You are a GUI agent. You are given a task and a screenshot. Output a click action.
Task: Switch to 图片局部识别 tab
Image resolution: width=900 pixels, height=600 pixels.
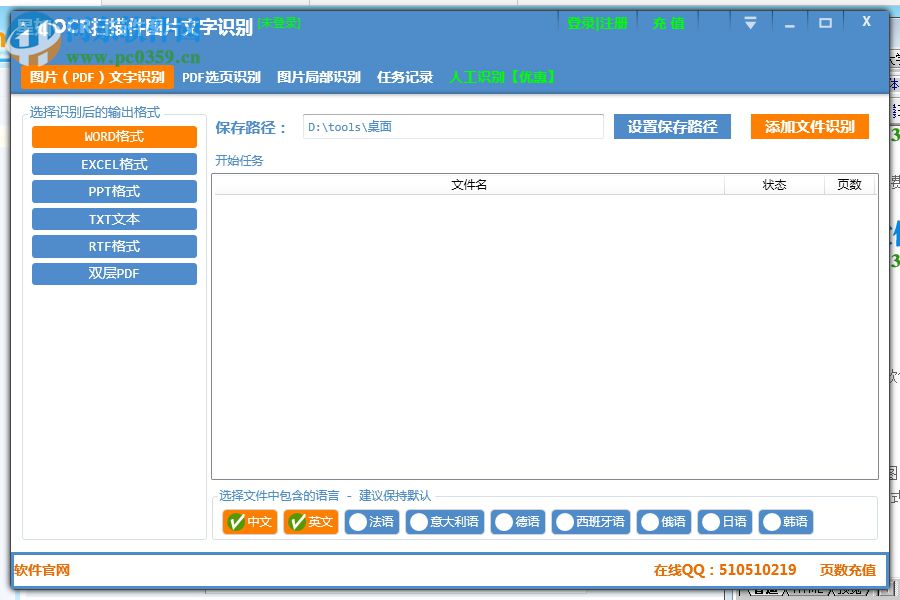[x=318, y=76]
